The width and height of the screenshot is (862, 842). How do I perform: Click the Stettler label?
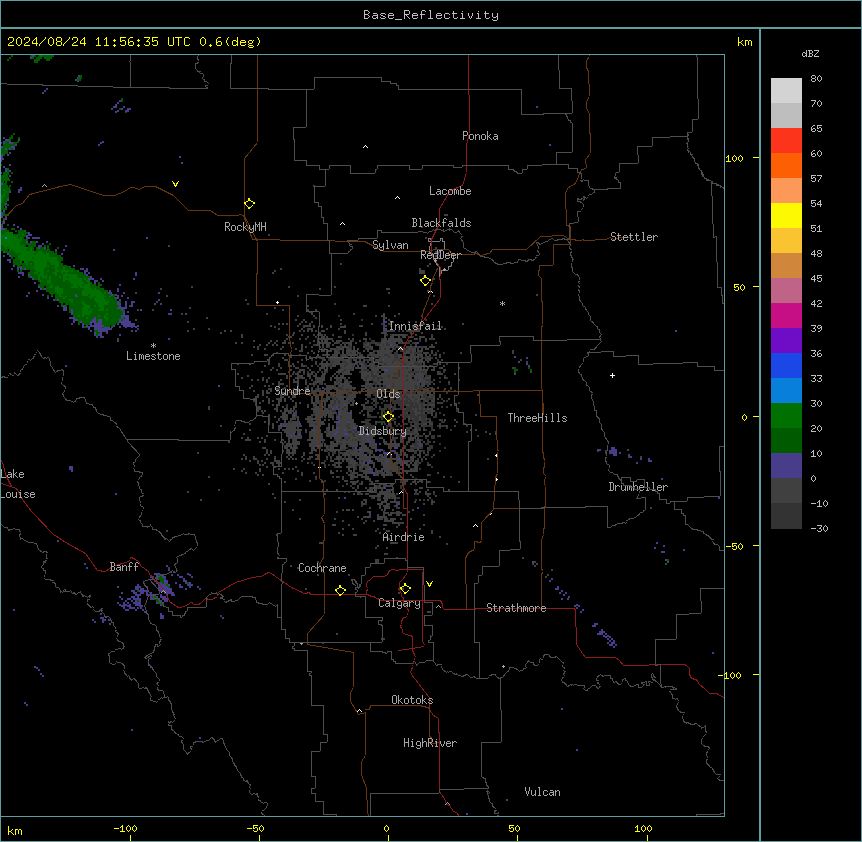pyautogui.click(x=634, y=237)
